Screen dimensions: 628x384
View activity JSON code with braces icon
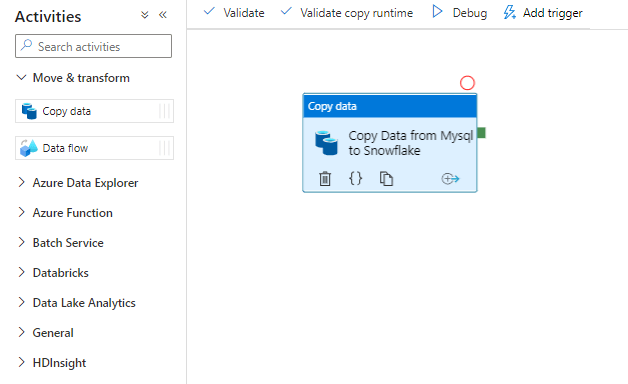pyautogui.click(x=355, y=178)
